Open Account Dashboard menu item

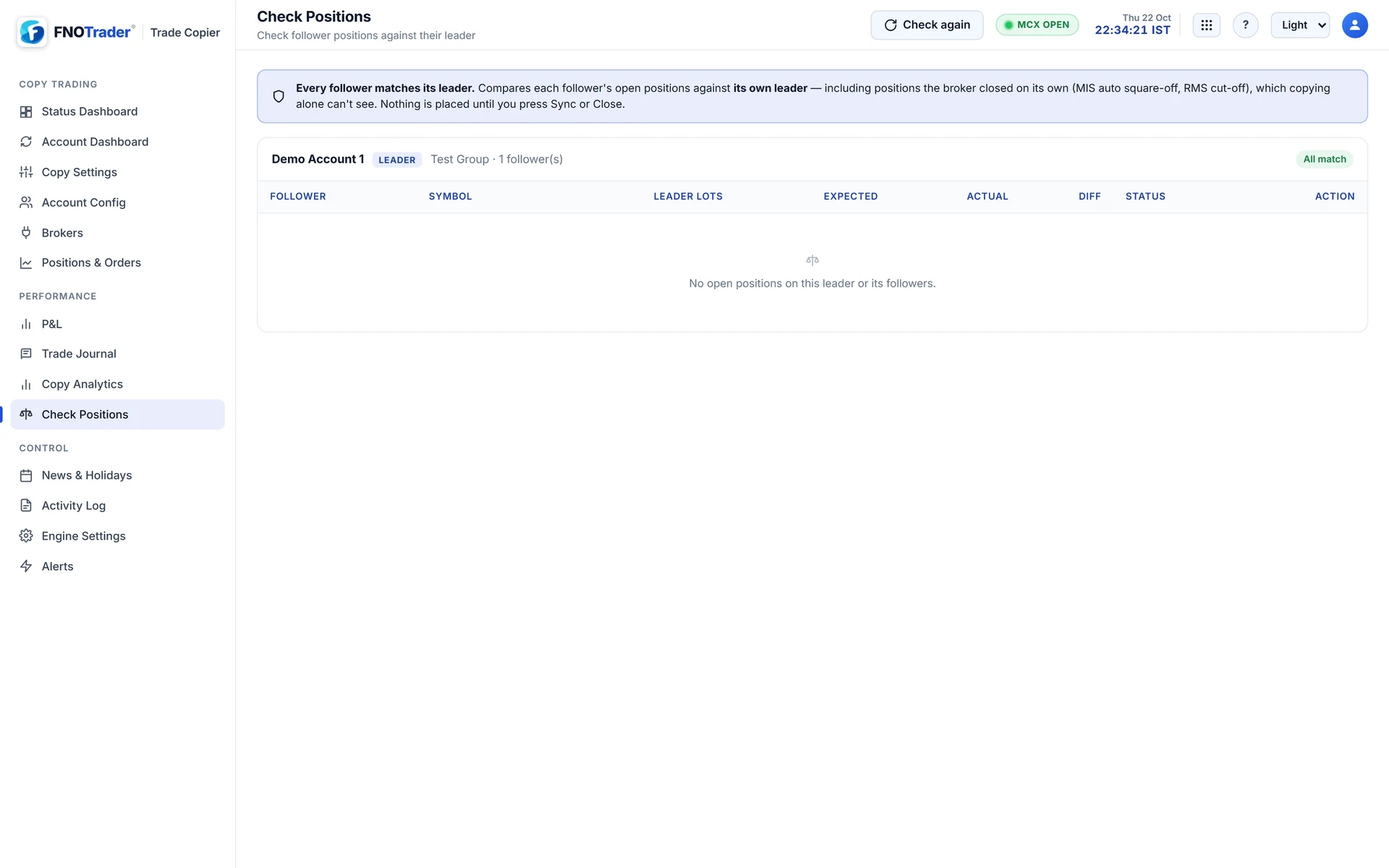point(117,142)
